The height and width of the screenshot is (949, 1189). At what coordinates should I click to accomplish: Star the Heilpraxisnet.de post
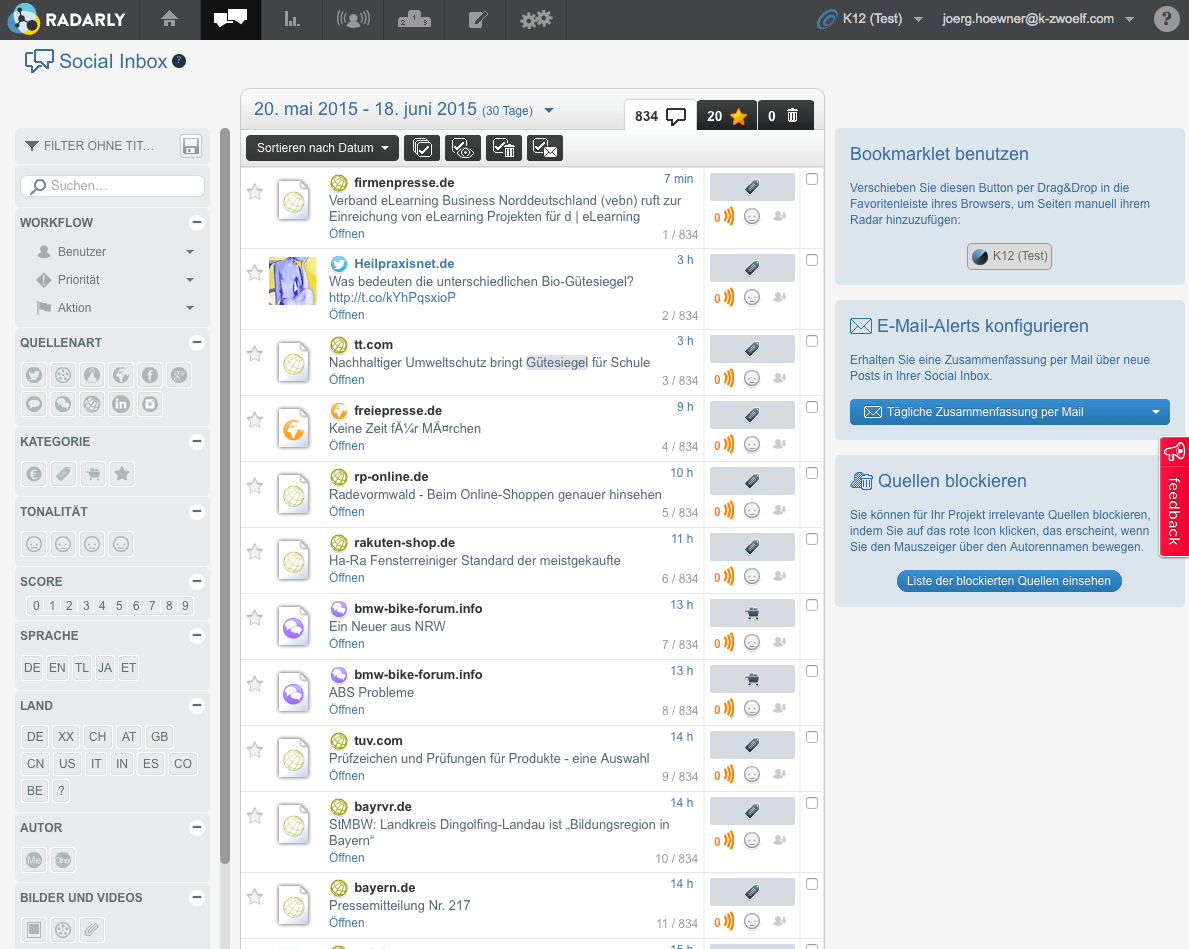255,272
